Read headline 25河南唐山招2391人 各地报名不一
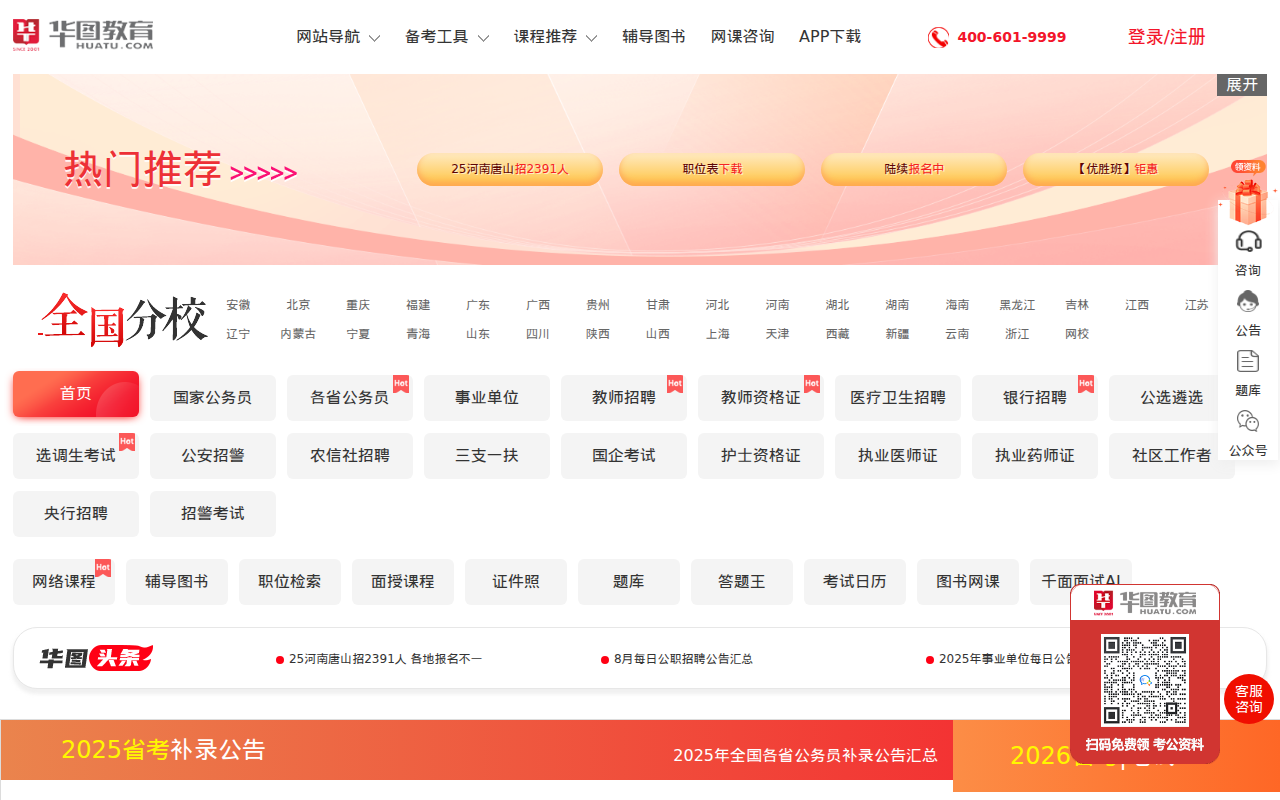Viewport: 1280px width, 800px height. (385, 659)
